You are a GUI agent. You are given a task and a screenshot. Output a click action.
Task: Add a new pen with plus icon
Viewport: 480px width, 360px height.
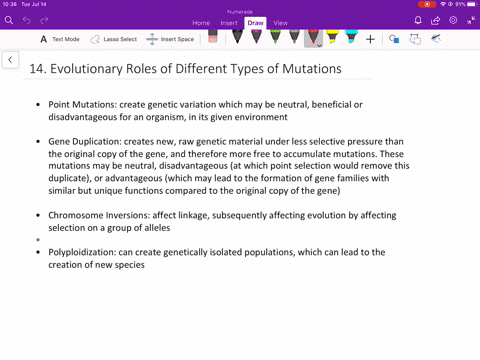point(370,39)
